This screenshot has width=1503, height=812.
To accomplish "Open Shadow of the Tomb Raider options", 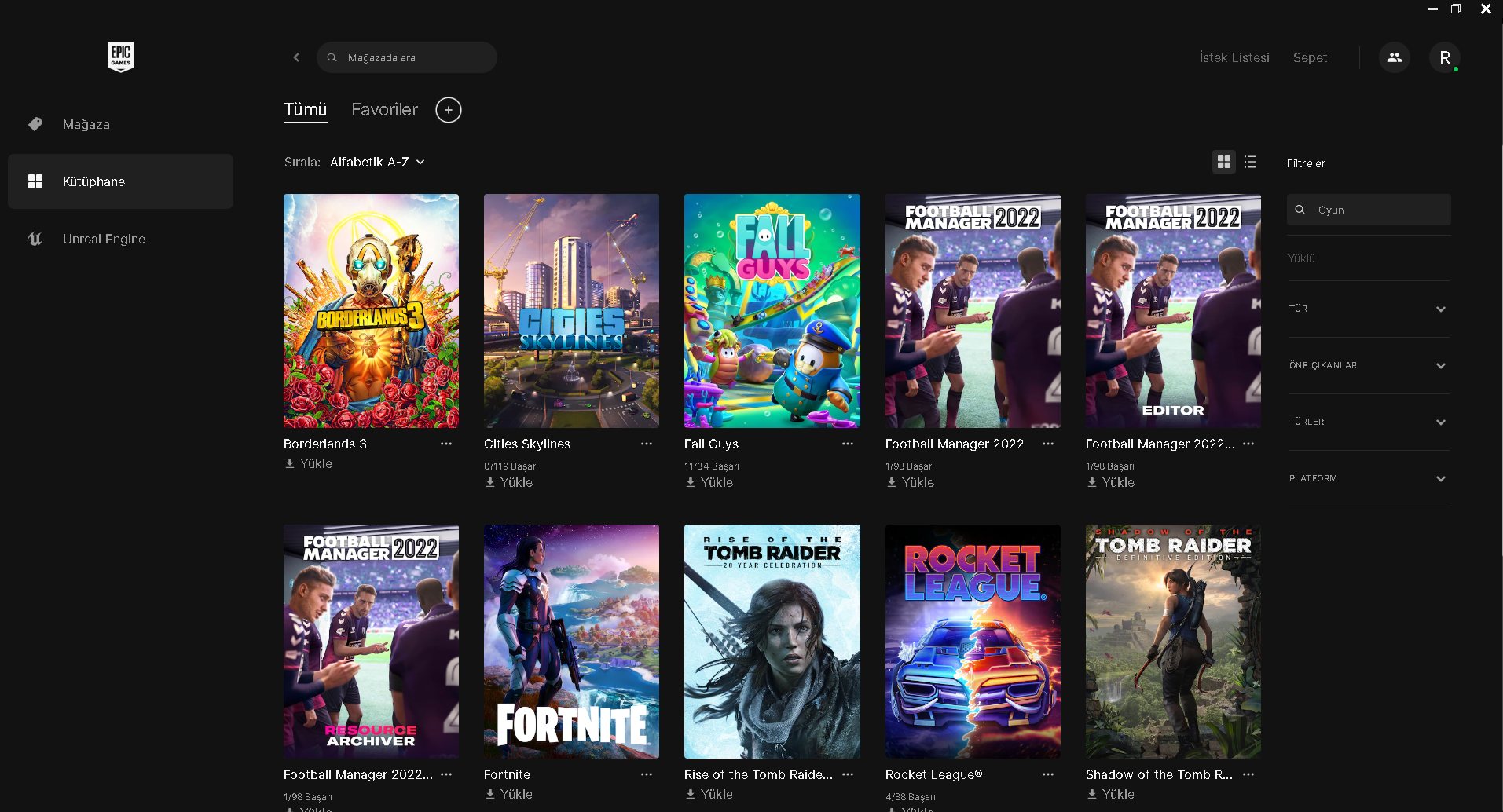I will 1248,774.
